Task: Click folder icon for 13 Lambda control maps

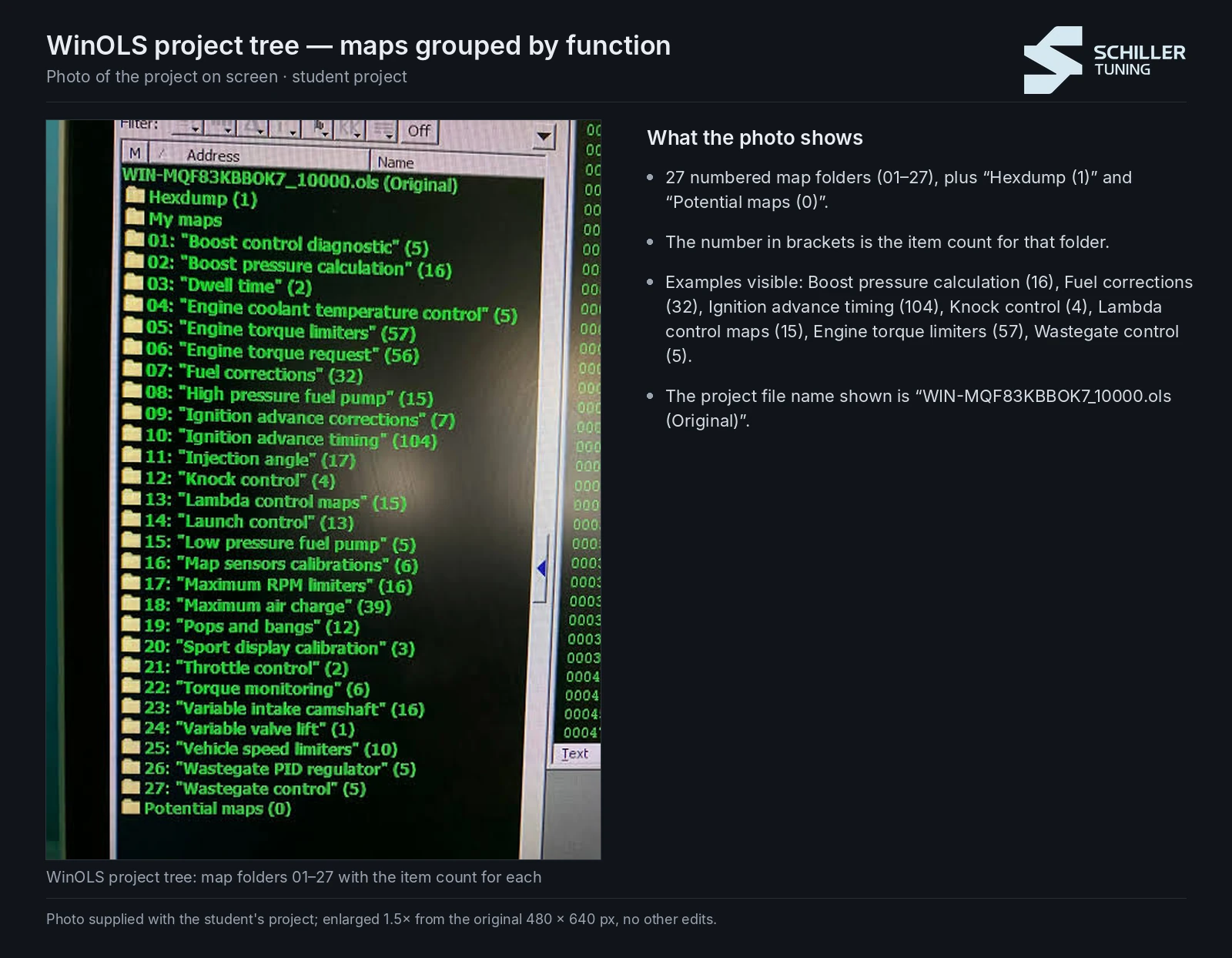Action: coord(132,498)
